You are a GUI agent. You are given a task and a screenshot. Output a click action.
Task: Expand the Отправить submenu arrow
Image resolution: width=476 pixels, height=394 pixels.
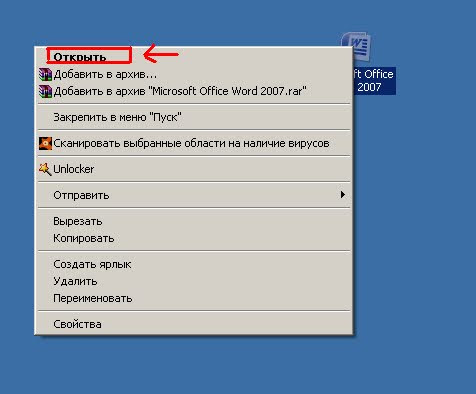343,195
